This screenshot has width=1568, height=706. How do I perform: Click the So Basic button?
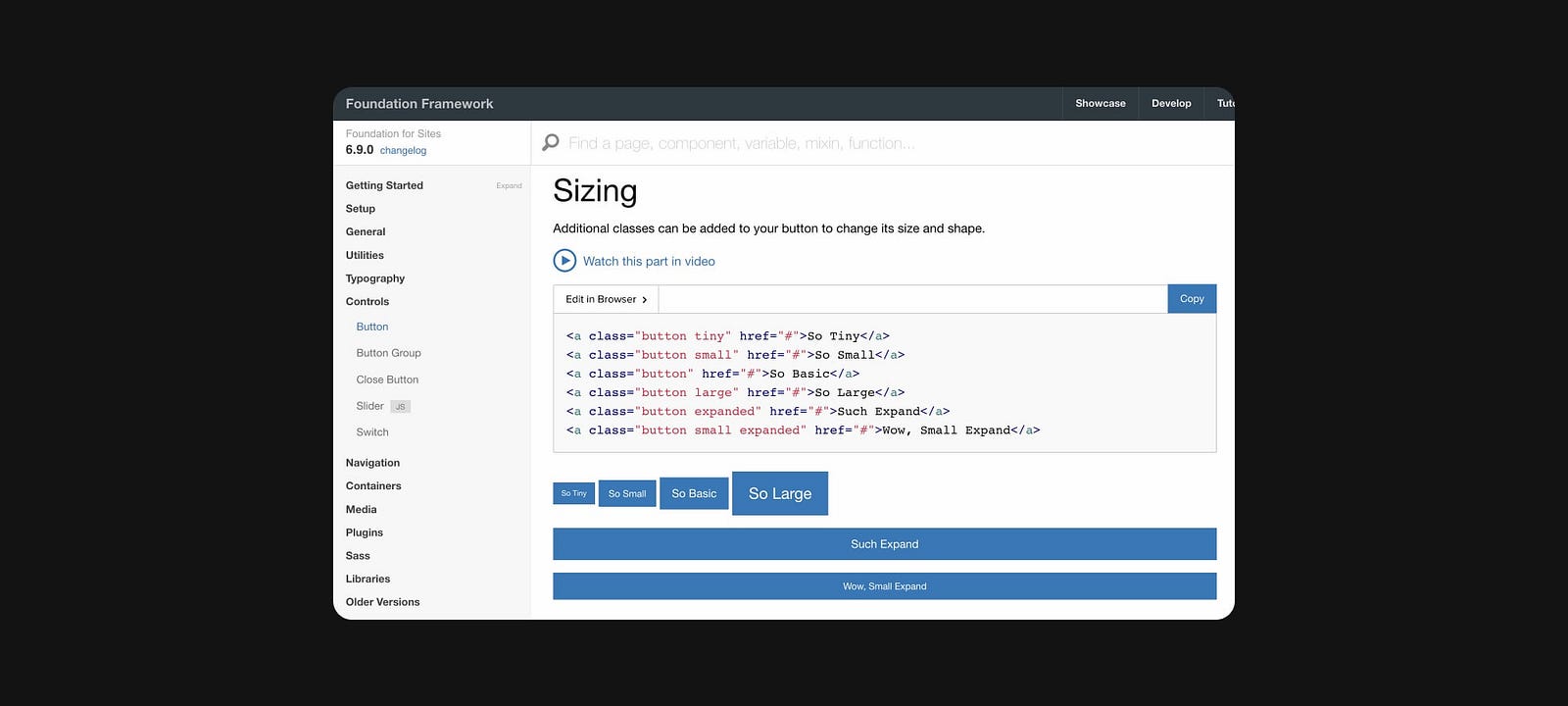694,493
